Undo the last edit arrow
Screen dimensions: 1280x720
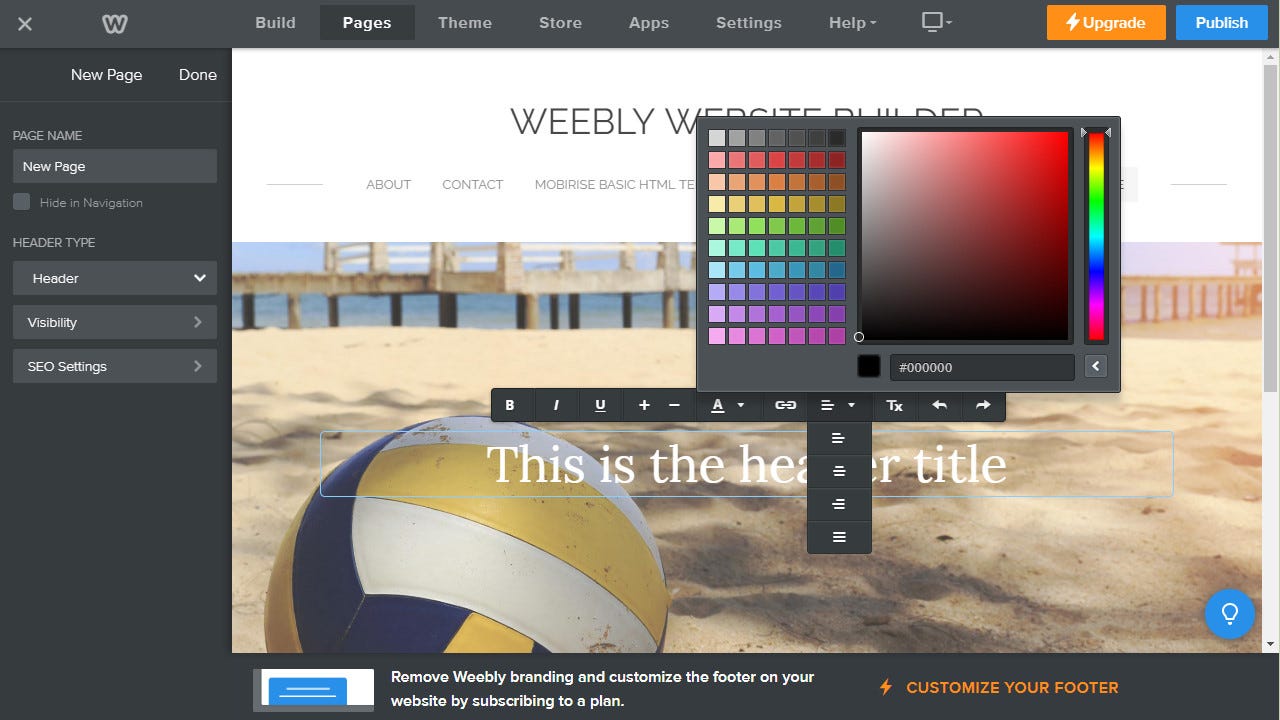(x=939, y=405)
